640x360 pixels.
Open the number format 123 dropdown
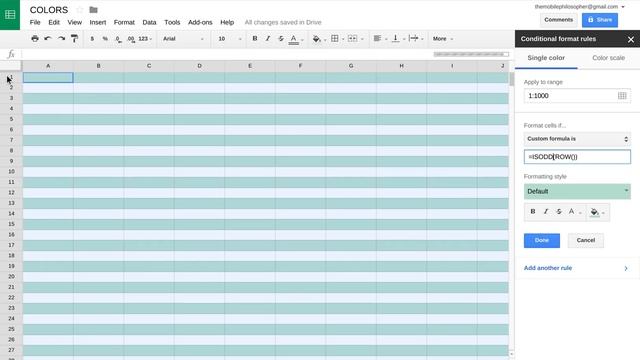point(145,39)
